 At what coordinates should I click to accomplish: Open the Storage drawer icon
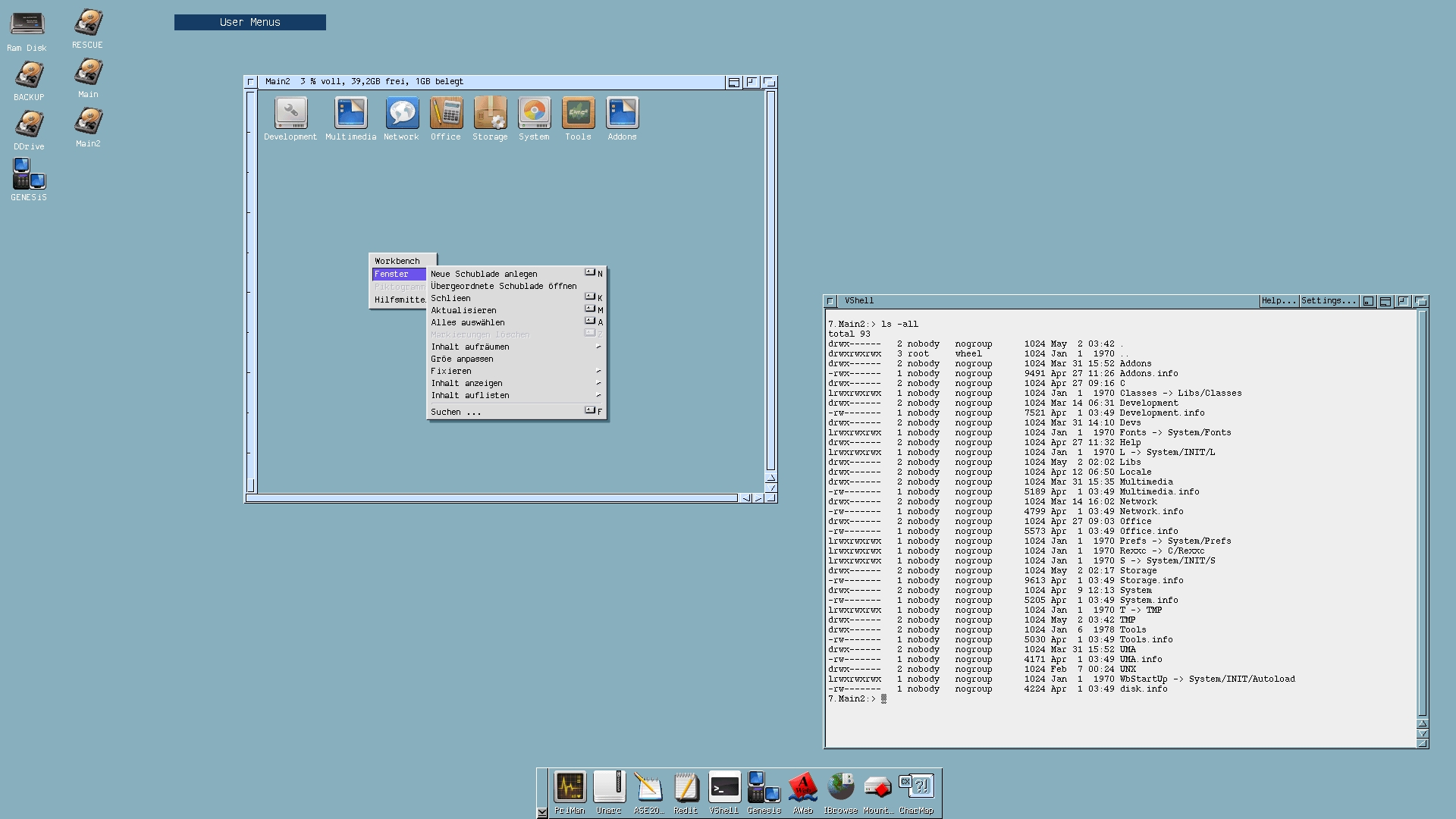pos(490,114)
